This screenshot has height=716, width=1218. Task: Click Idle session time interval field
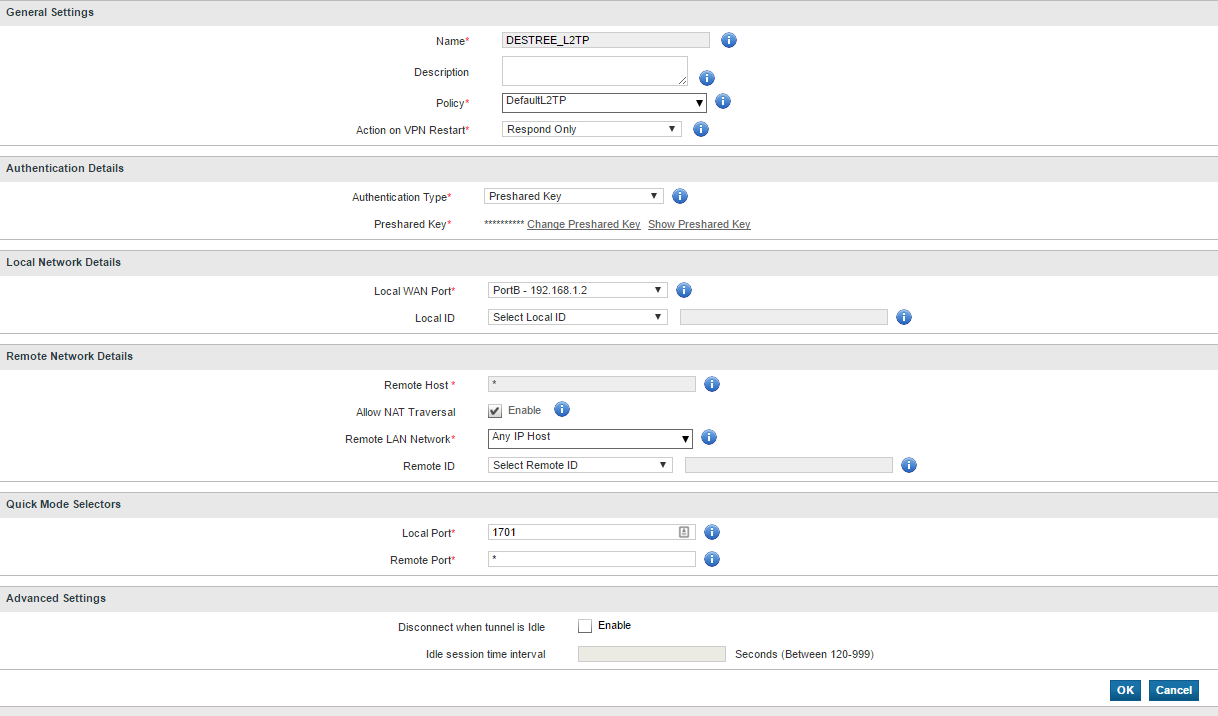(652, 654)
